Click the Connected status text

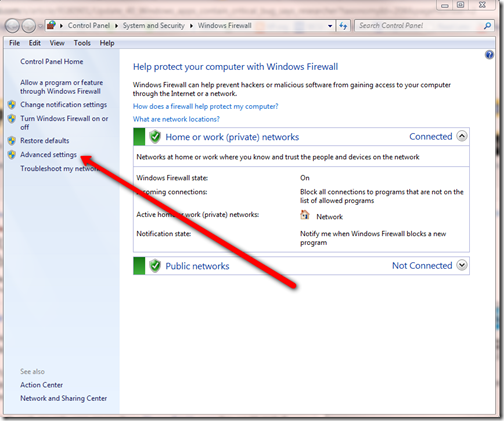431,137
